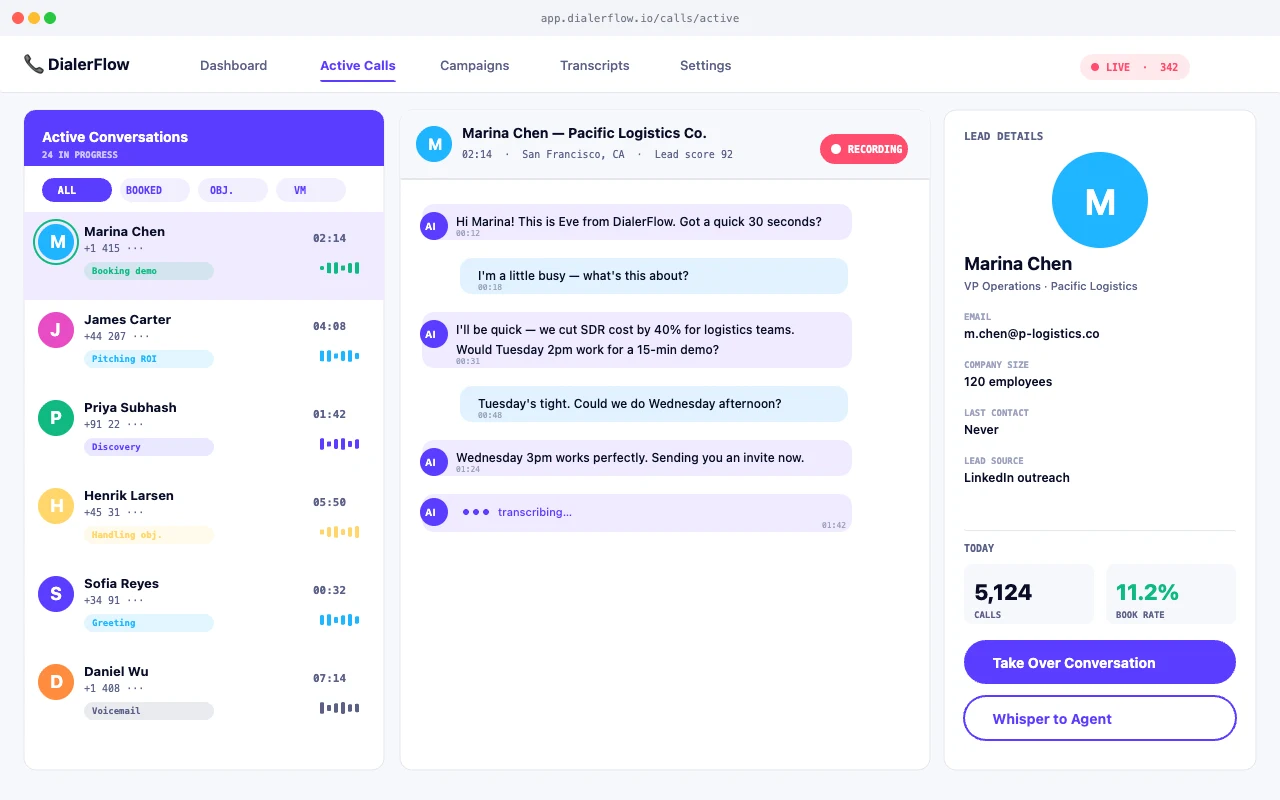Go to the Settings tab
Viewport: 1280px width, 800px height.
706,66
